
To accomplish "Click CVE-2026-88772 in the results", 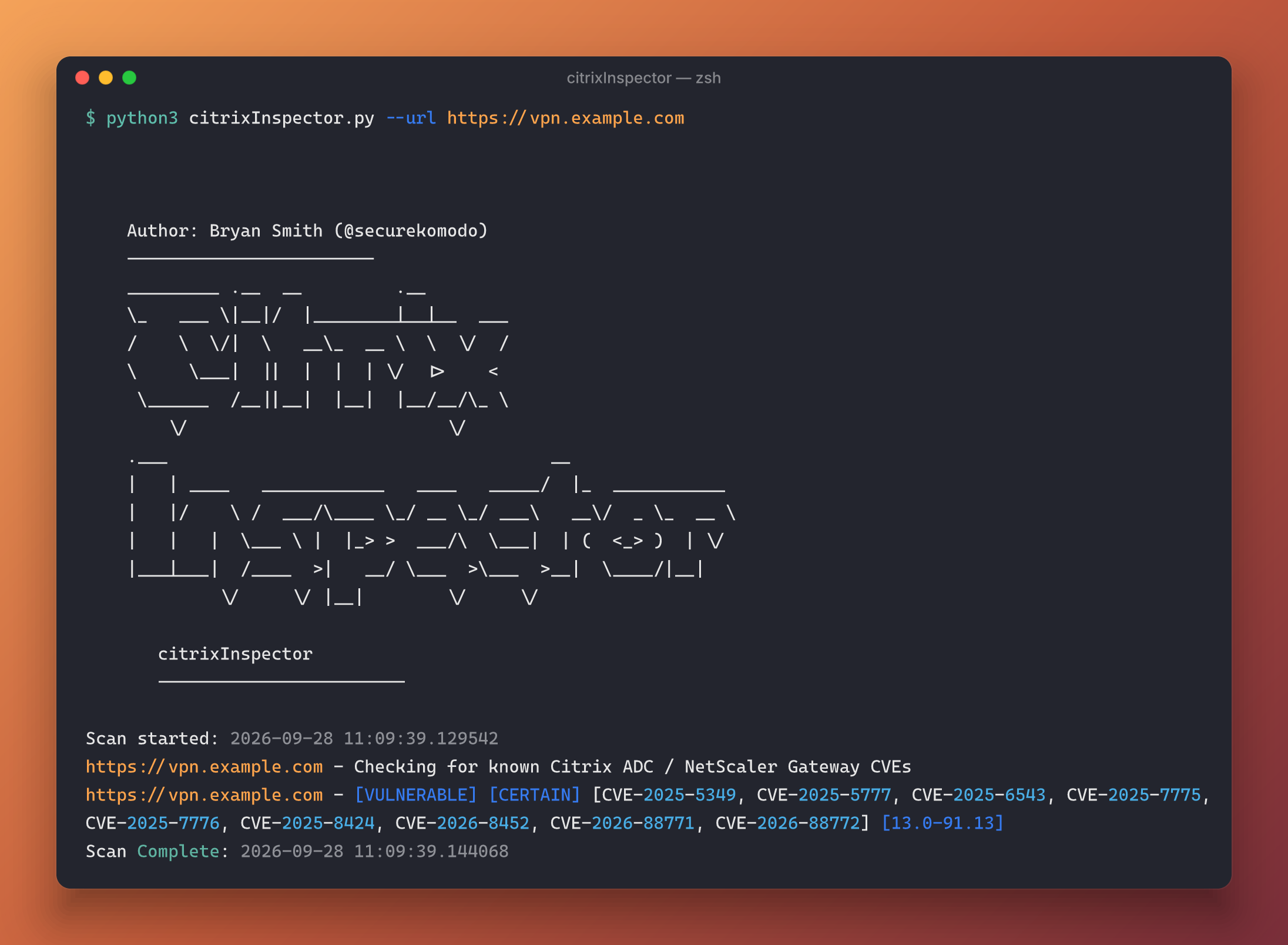I will tap(788, 823).
